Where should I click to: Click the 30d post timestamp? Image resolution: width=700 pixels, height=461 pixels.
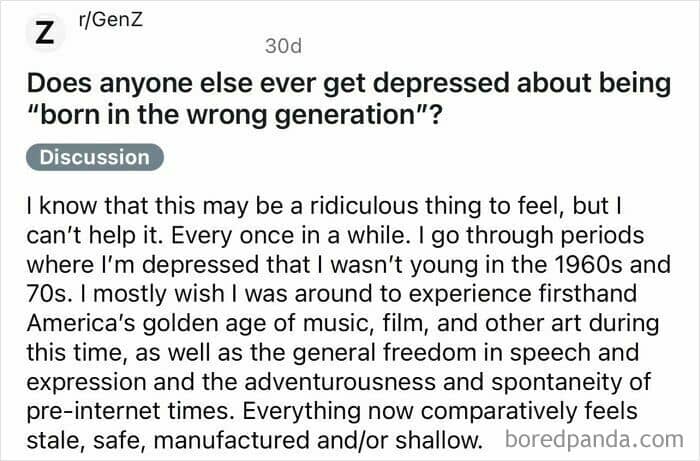(x=283, y=46)
